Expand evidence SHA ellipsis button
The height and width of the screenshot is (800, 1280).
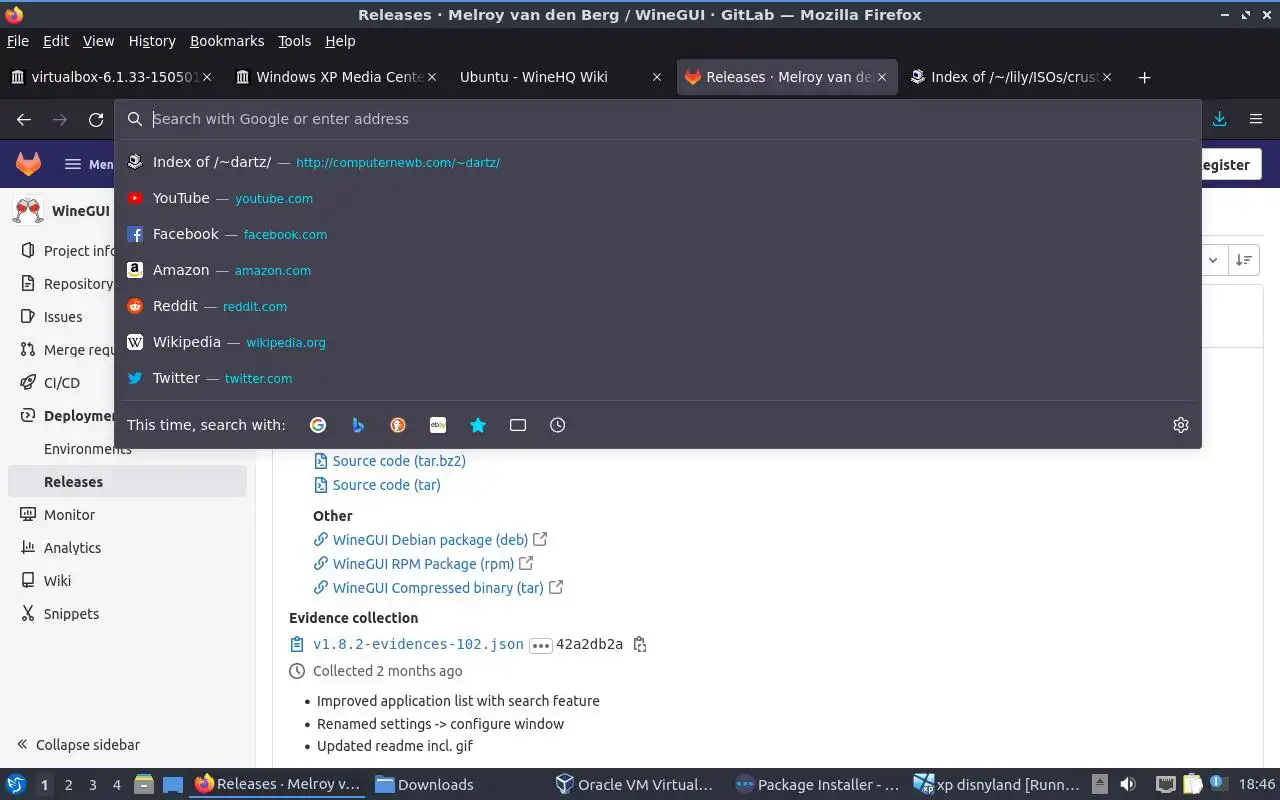point(541,645)
